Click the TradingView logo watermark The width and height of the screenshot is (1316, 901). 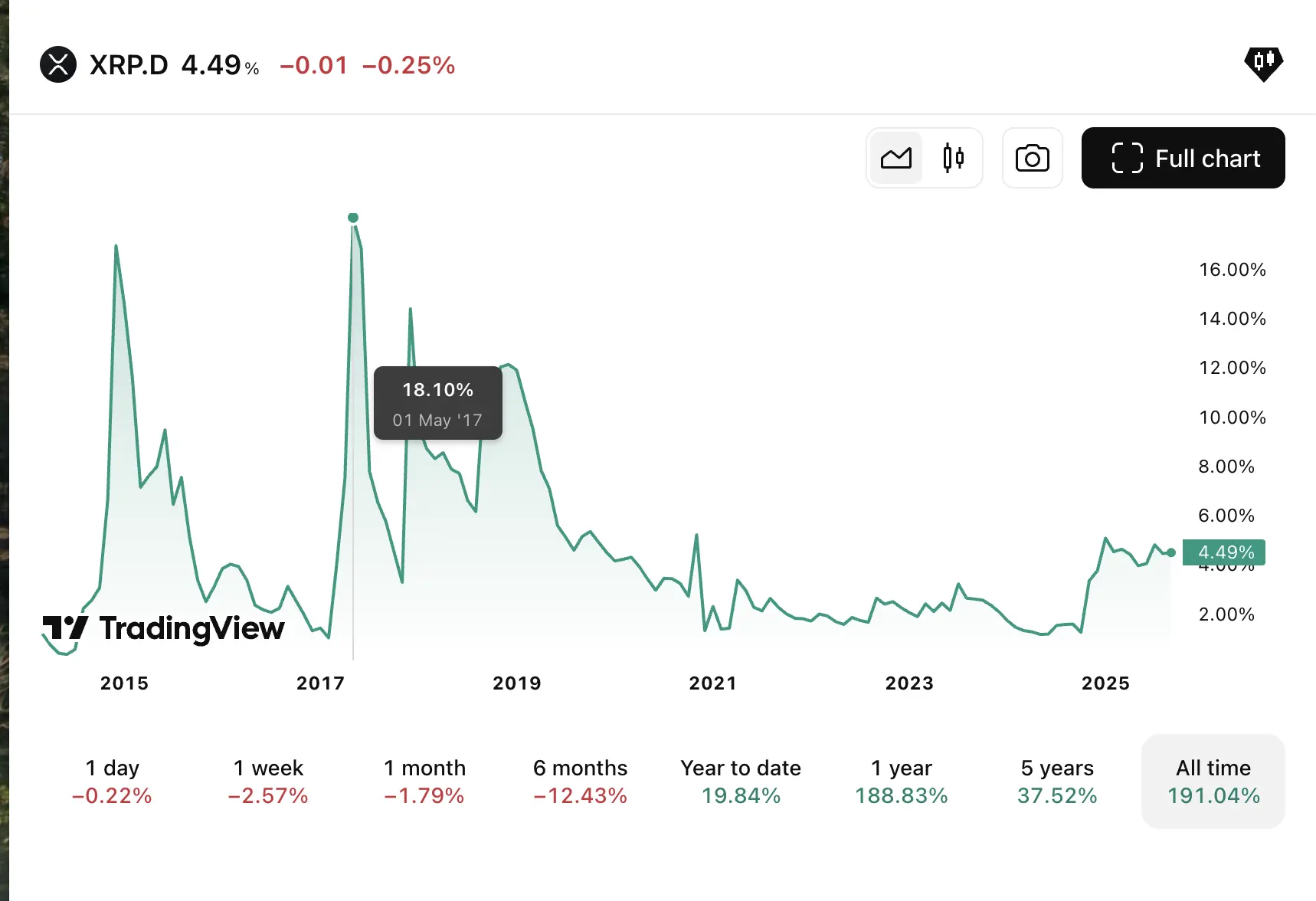(164, 628)
